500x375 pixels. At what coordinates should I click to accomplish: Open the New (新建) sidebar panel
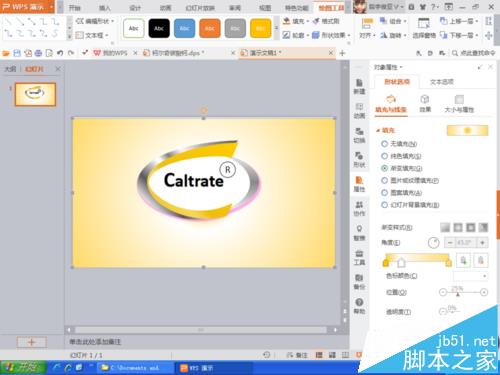pyautogui.click(x=359, y=86)
